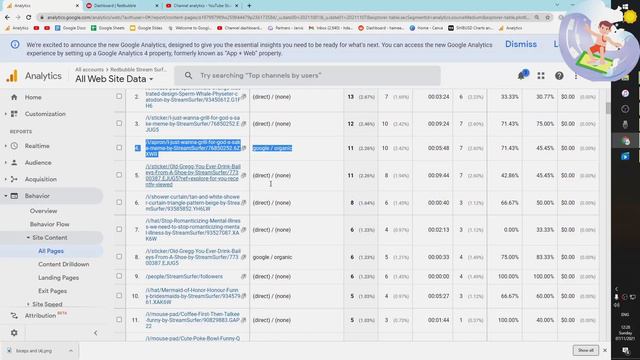Switch to the Channel analytics YouTube tab

[202, 6]
